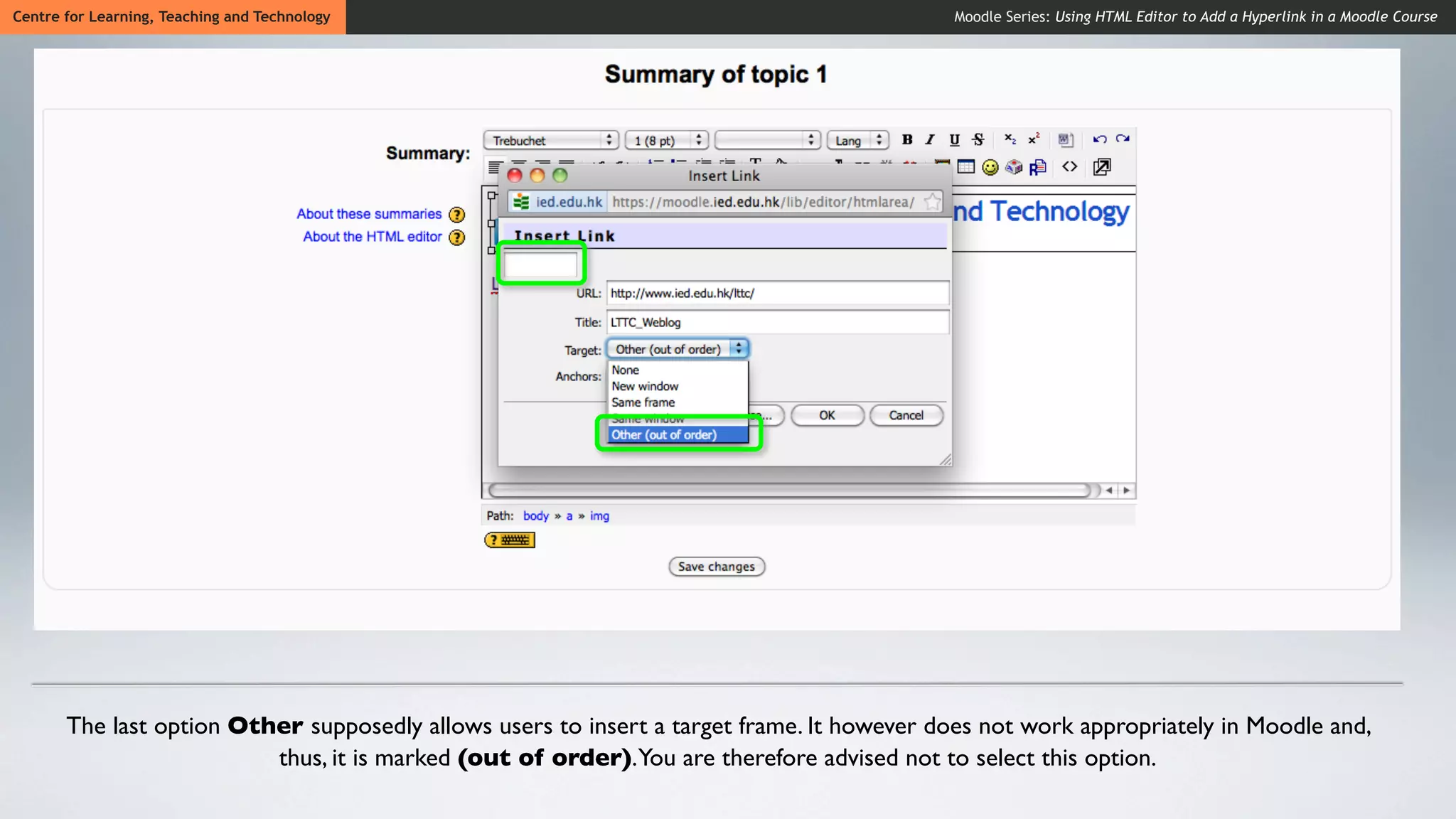Click the Summary of topic 1 heading

point(715,75)
